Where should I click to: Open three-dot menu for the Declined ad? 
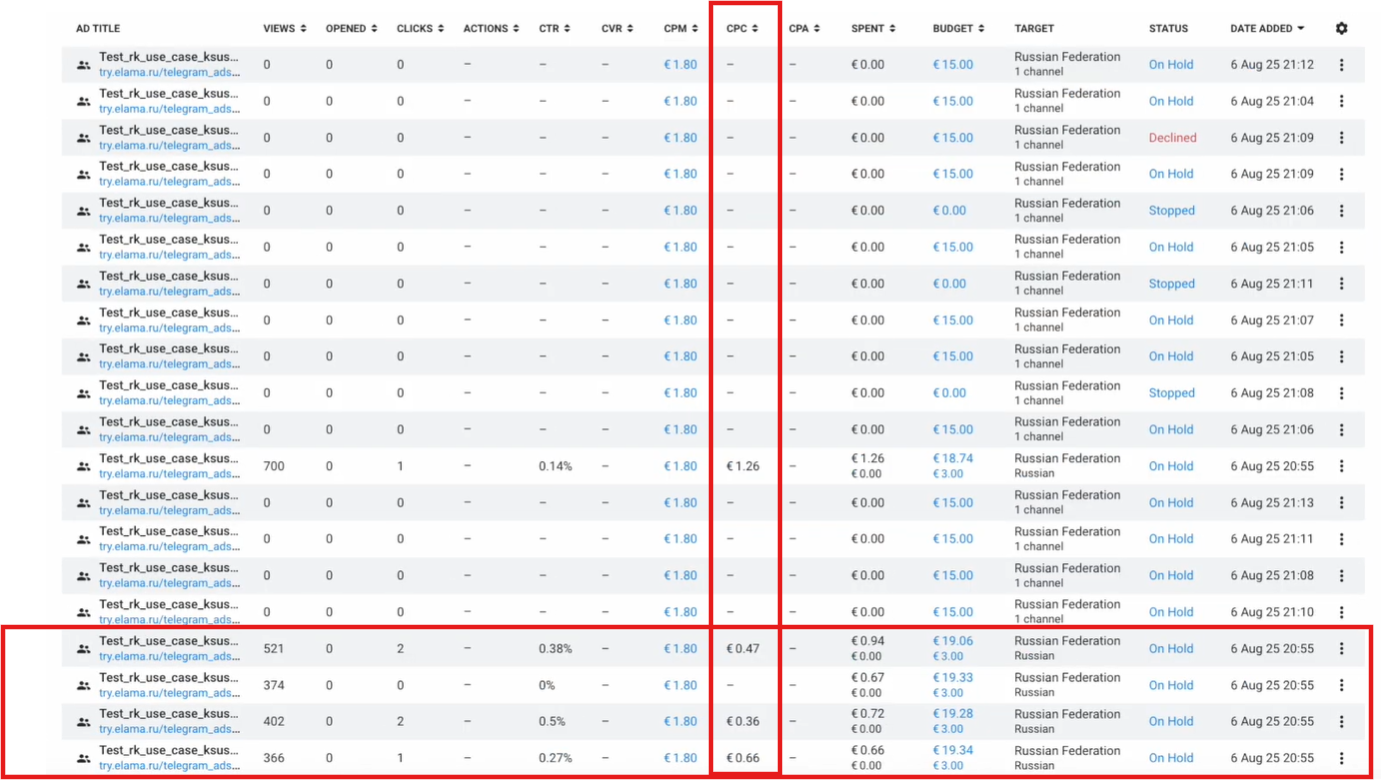coord(1341,138)
